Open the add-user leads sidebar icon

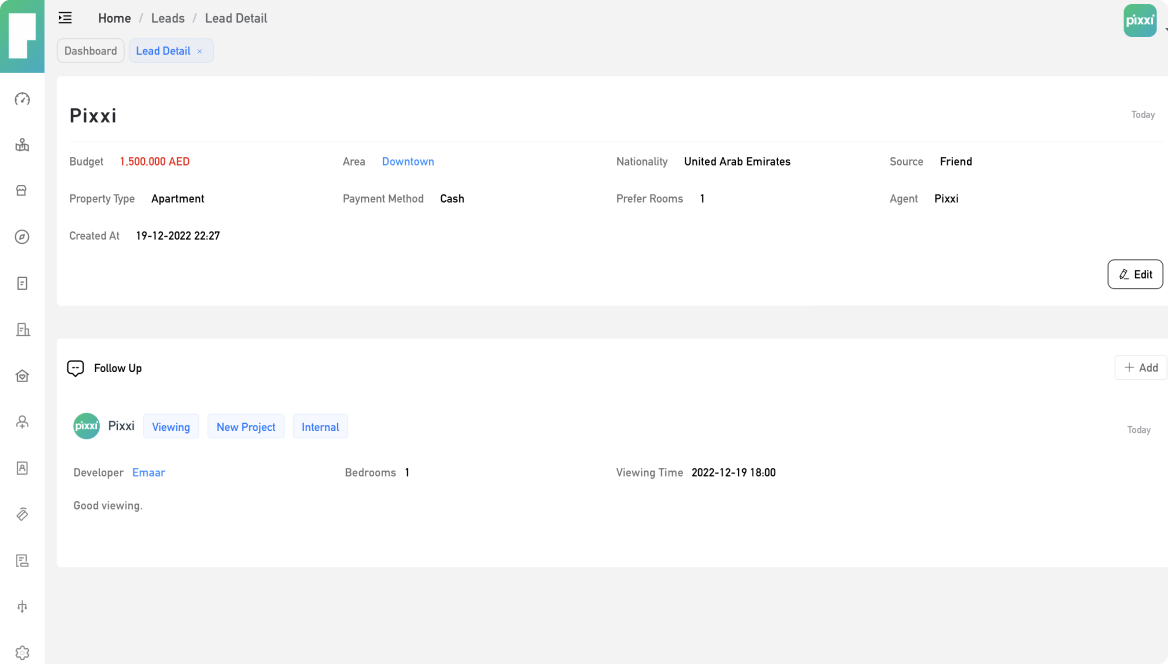point(22,422)
